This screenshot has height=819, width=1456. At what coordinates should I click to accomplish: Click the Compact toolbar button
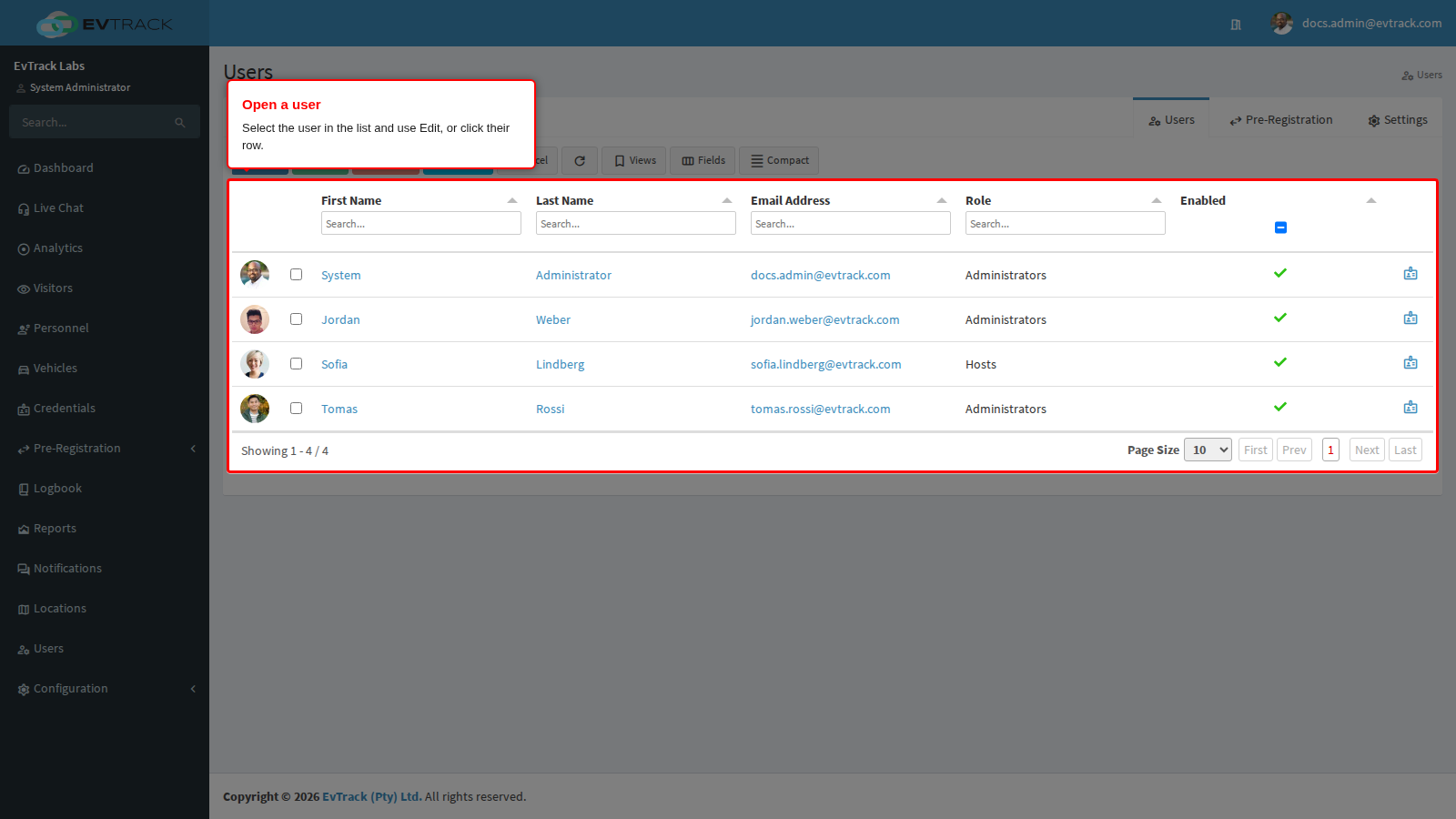tap(779, 160)
